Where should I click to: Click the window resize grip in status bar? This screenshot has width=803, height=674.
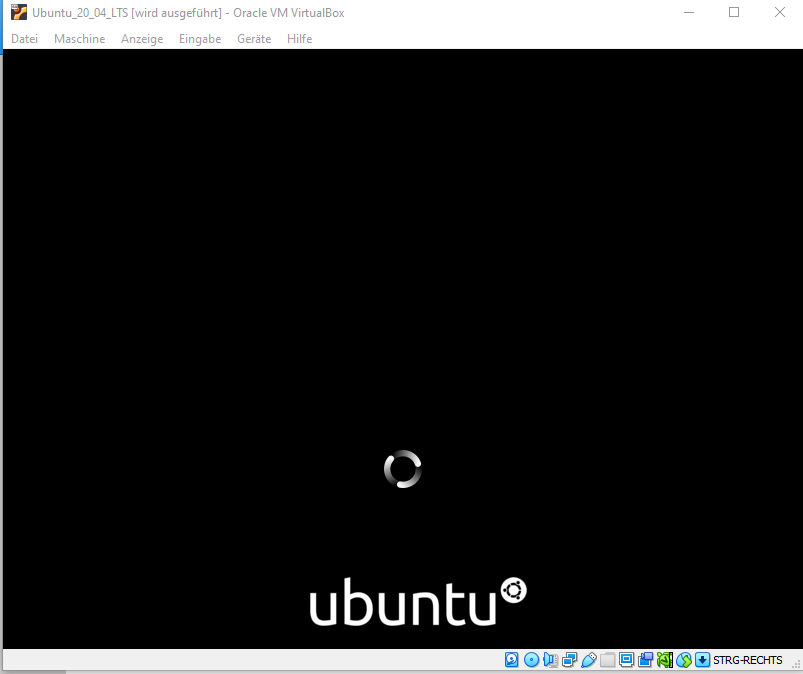[796, 664]
